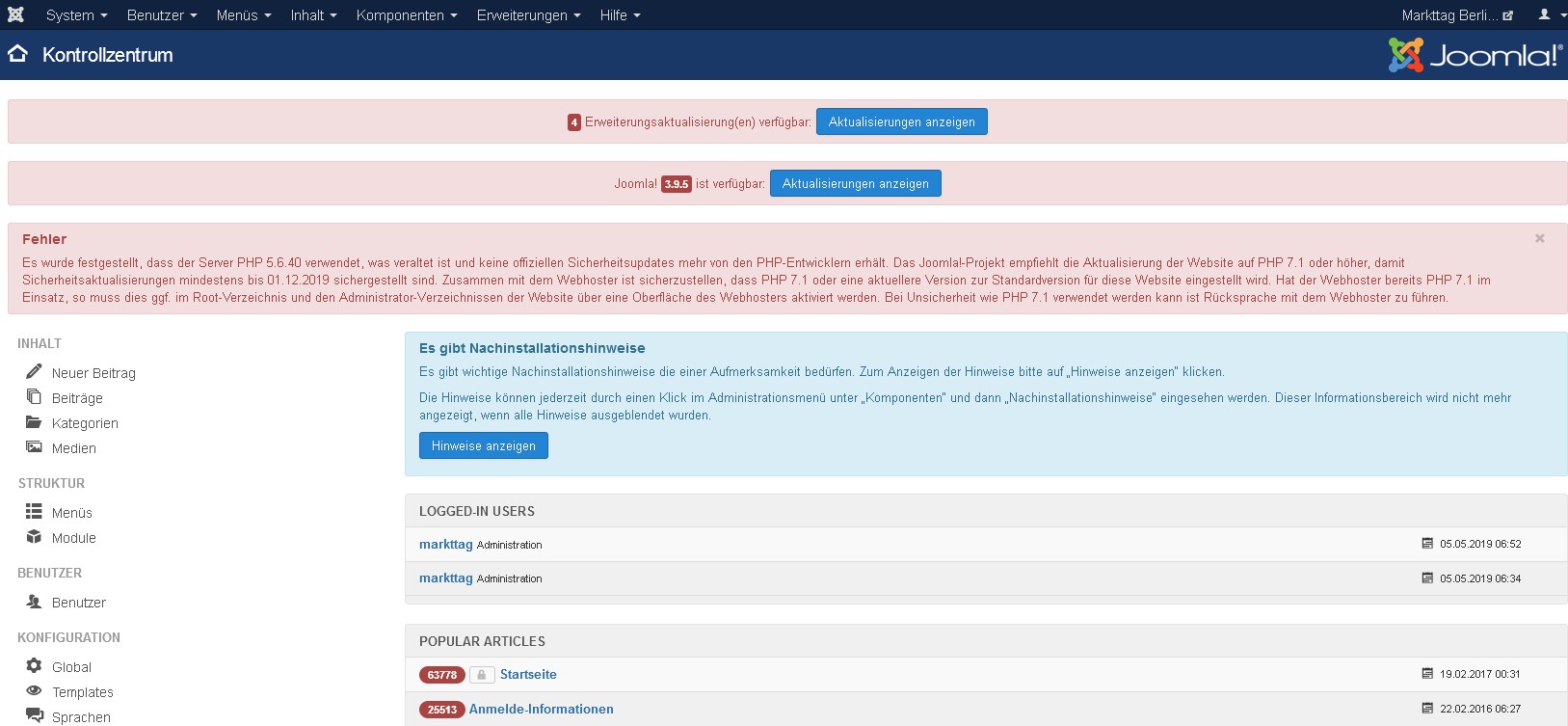Click the 63778 hits badge
The image size is (1568, 726).
442,675
